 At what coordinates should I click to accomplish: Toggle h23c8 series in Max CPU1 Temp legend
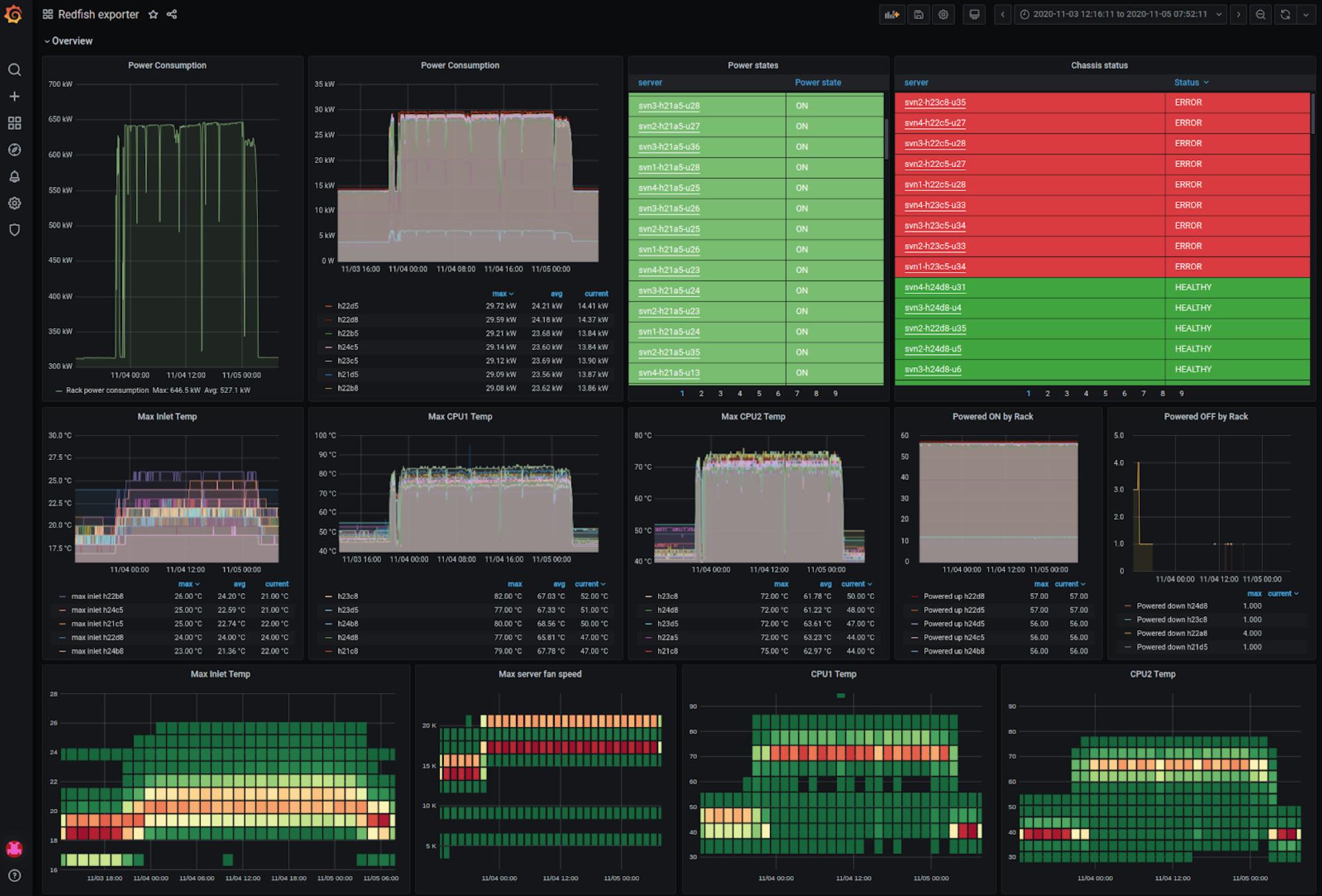pyautogui.click(x=348, y=596)
